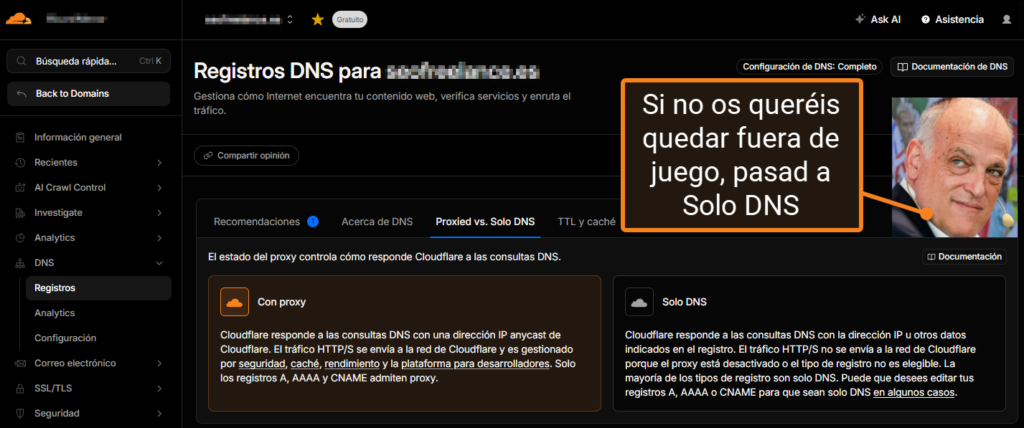Open the en algunos casos link
The width and height of the screenshot is (1024, 428).
coord(914,393)
